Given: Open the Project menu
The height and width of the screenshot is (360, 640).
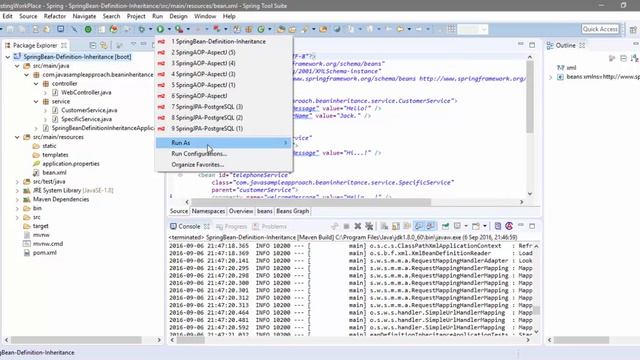Looking at the screenshot, I should tap(136, 16).
